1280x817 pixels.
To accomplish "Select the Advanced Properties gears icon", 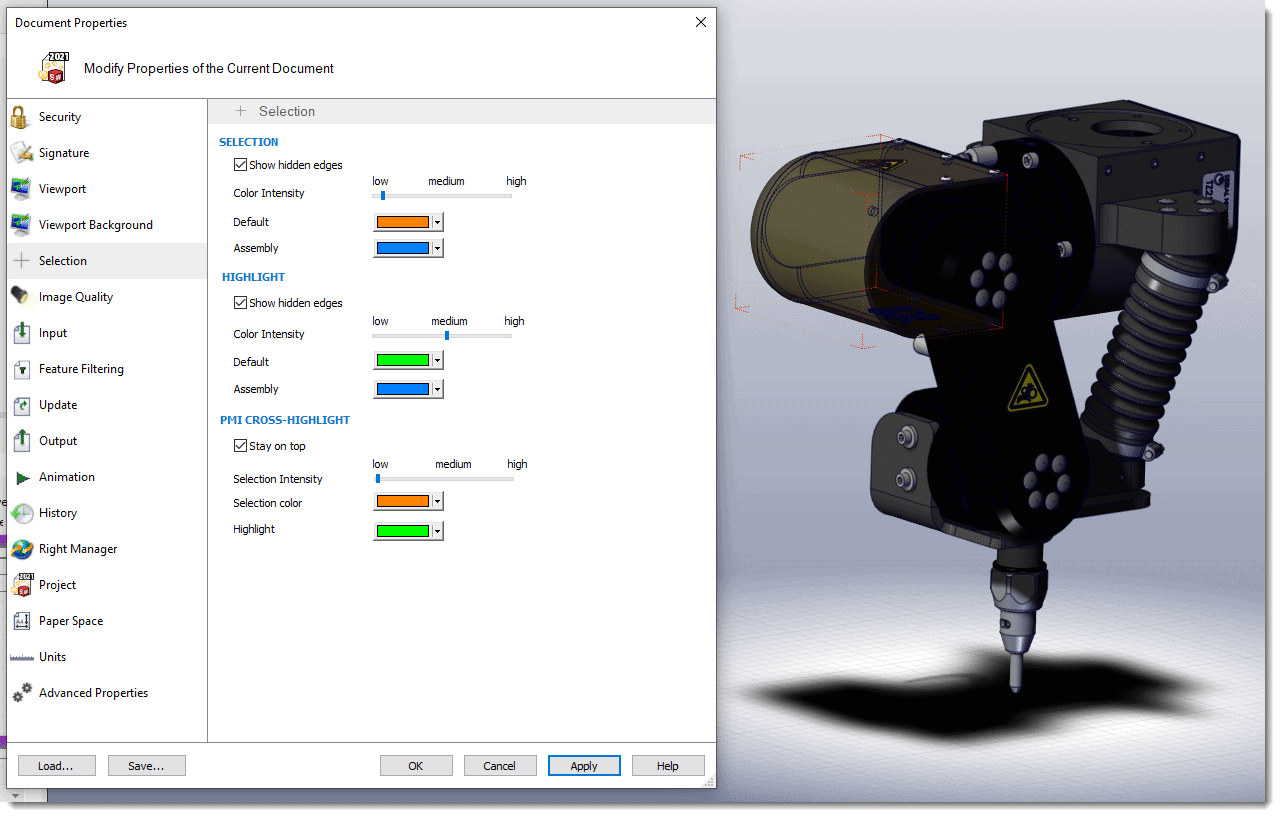I will [x=21, y=693].
